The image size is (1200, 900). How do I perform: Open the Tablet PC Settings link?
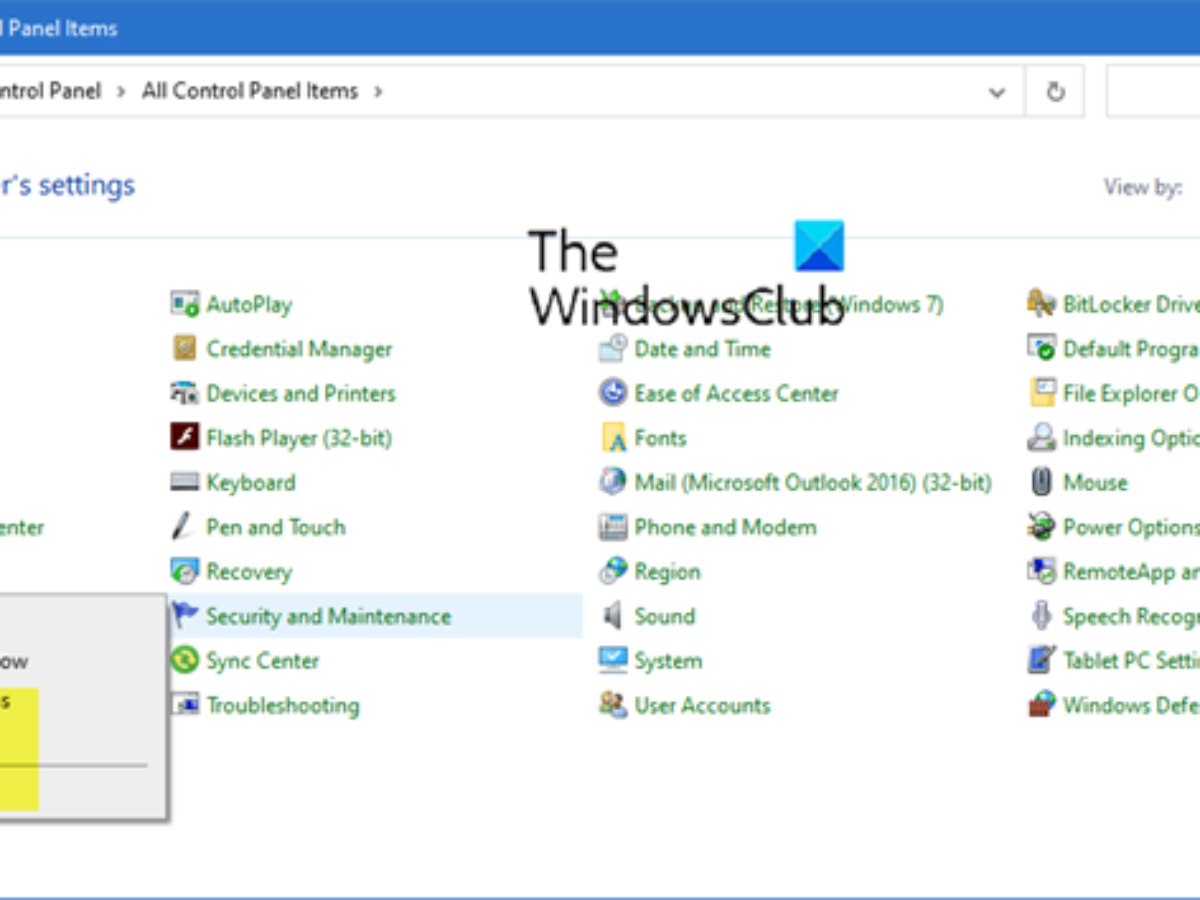(x=1131, y=661)
